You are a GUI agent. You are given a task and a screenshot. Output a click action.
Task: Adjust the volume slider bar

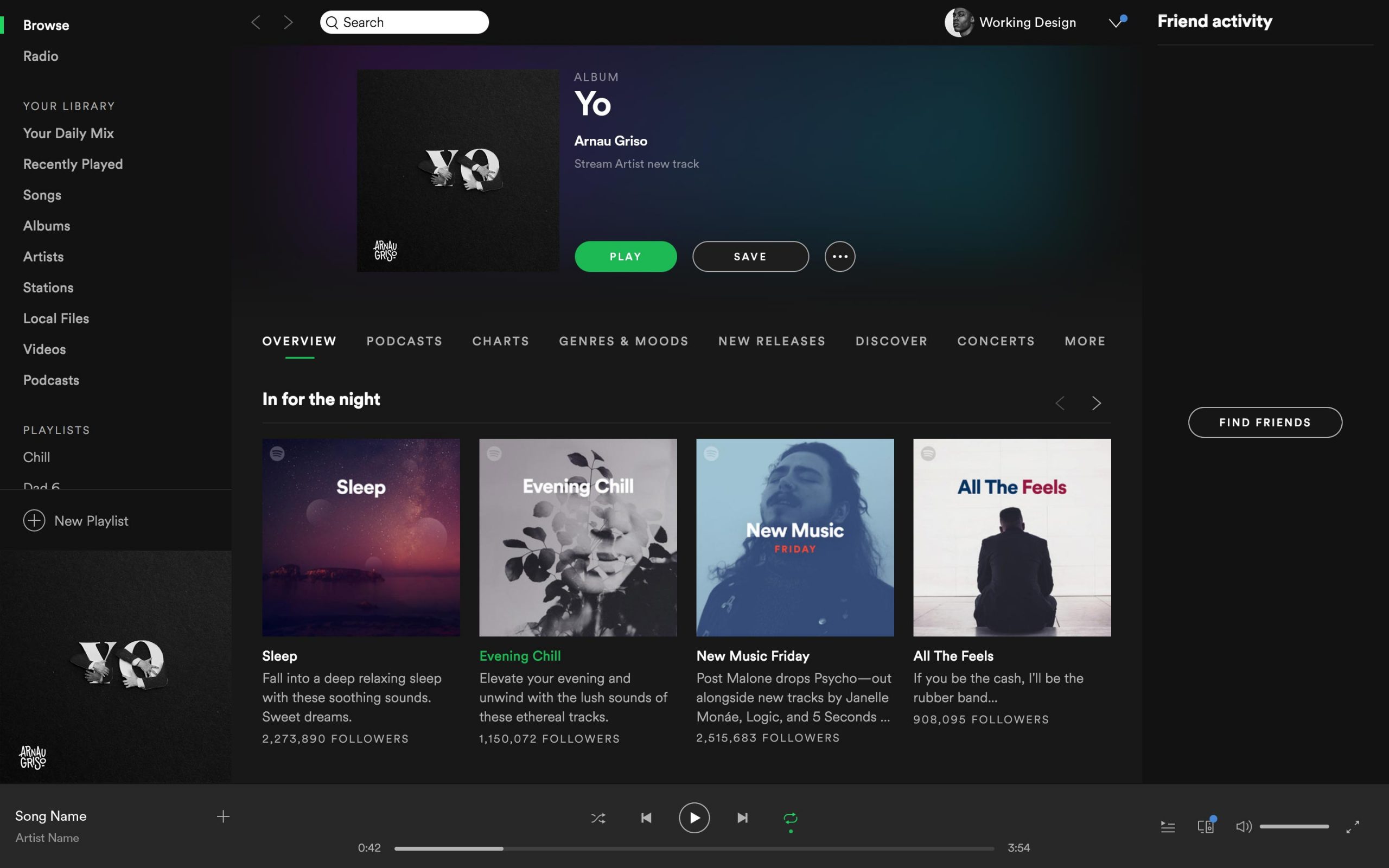click(1294, 827)
